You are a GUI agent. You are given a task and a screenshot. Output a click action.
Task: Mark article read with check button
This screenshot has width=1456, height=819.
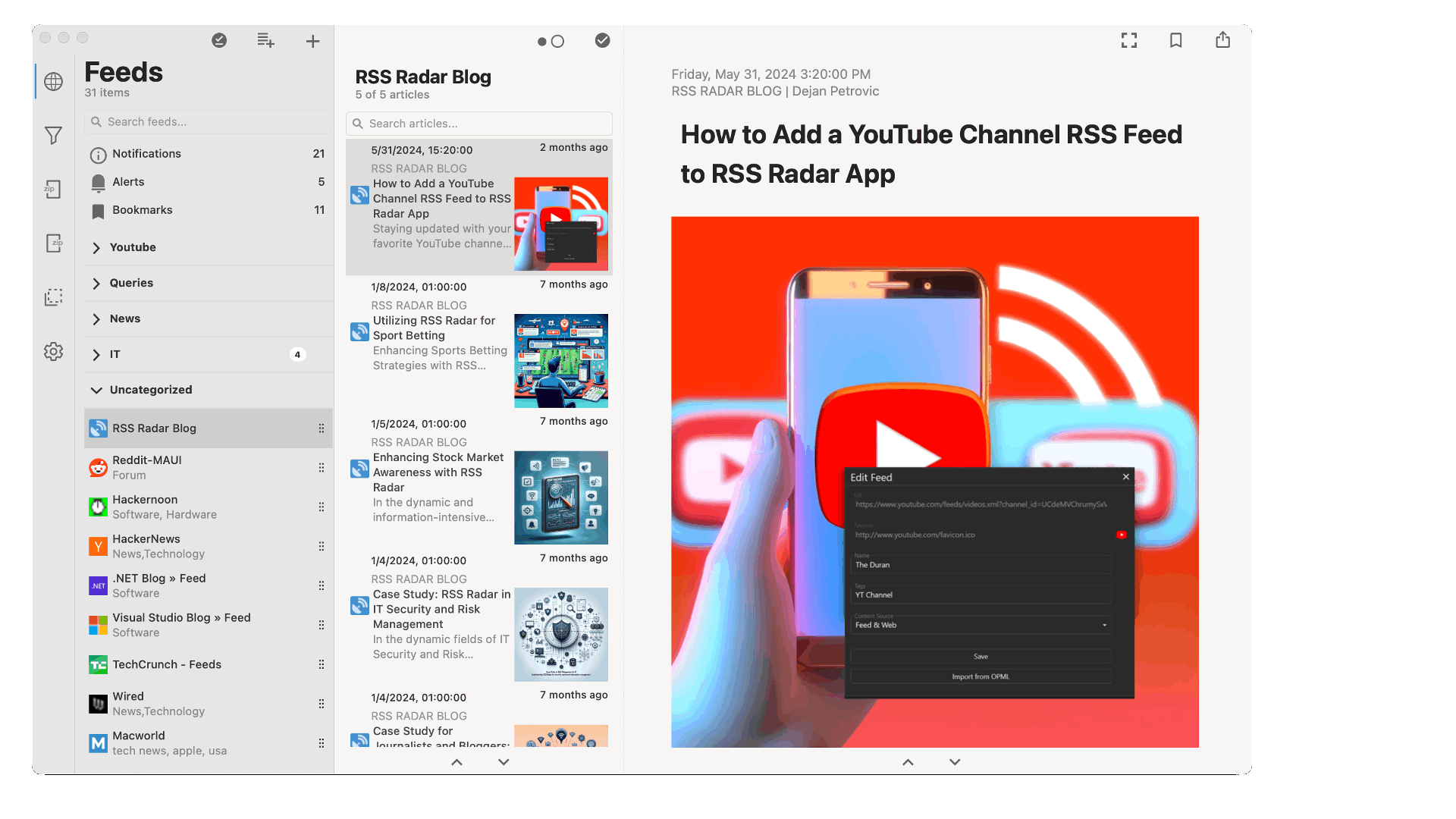pos(603,41)
